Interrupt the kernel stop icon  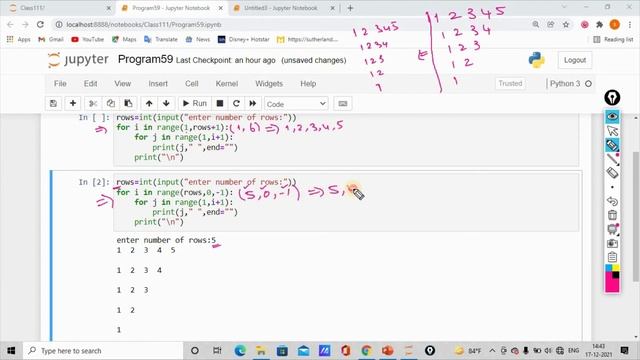point(220,104)
